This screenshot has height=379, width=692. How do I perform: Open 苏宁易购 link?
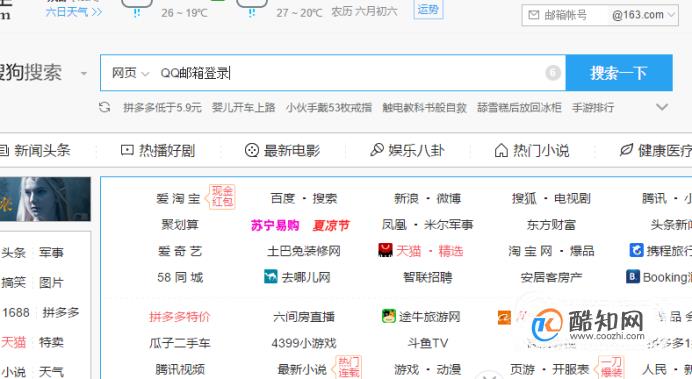click(275, 225)
